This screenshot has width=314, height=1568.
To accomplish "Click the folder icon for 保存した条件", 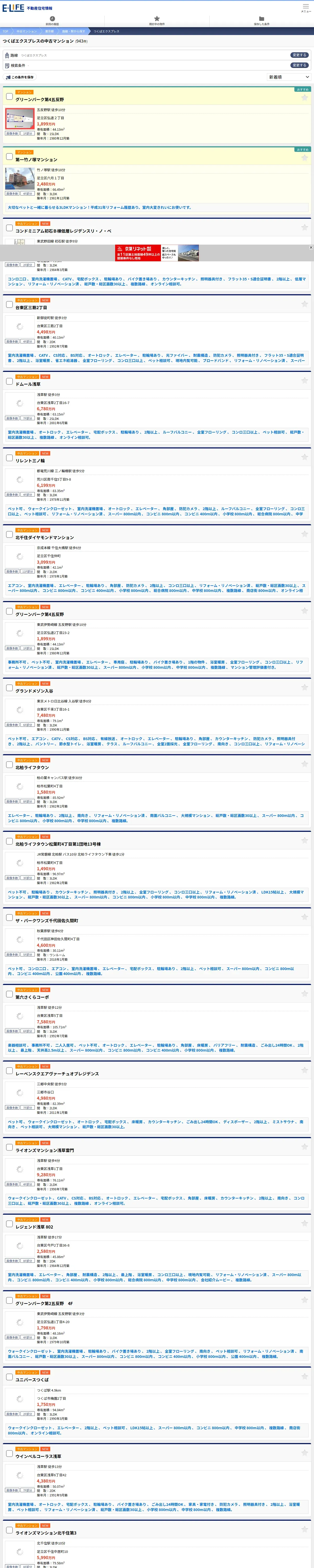I will (262, 19).
